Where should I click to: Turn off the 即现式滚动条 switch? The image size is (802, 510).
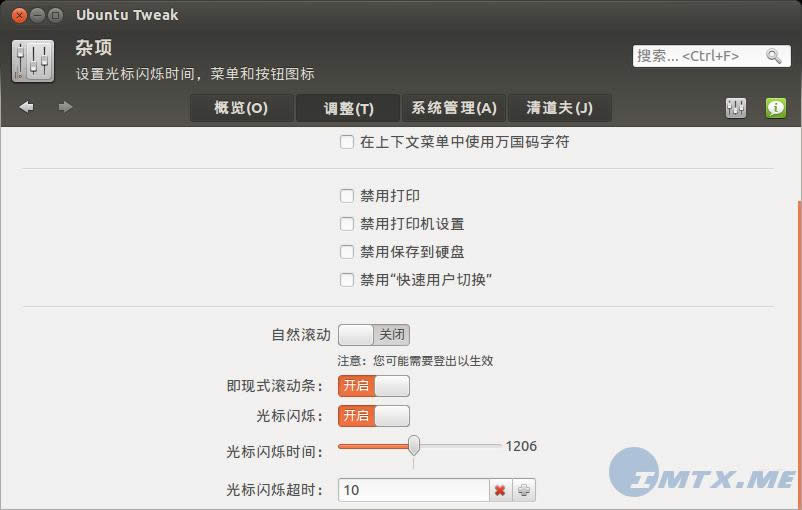pyautogui.click(x=374, y=386)
